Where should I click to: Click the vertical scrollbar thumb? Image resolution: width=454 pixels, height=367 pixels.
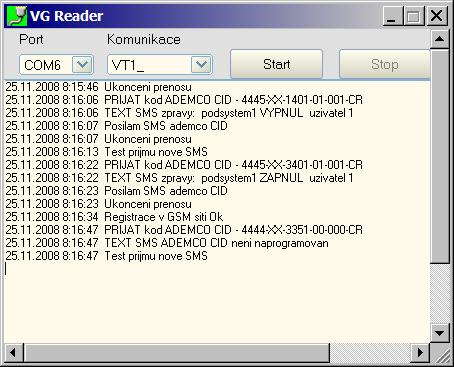[439, 156]
